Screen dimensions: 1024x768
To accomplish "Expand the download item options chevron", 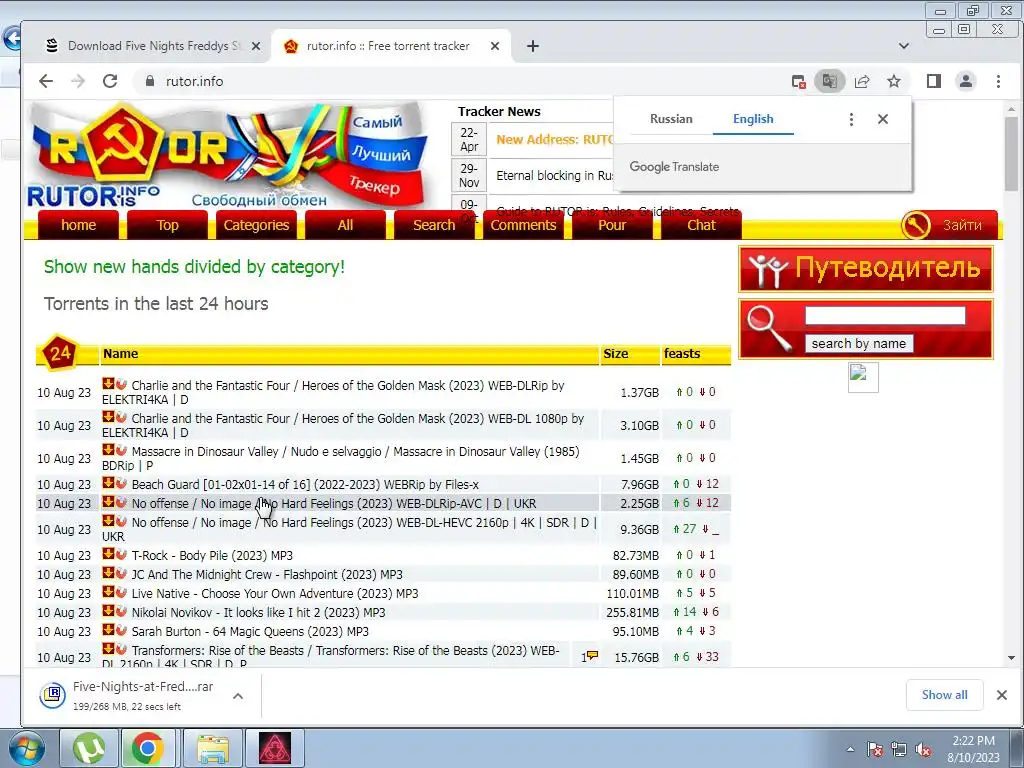I will click(x=238, y=696).
